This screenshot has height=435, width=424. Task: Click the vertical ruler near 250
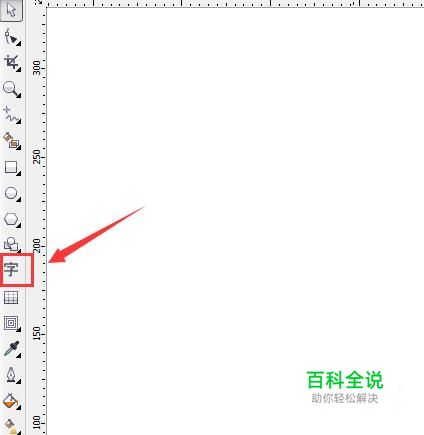coord(37,157)
